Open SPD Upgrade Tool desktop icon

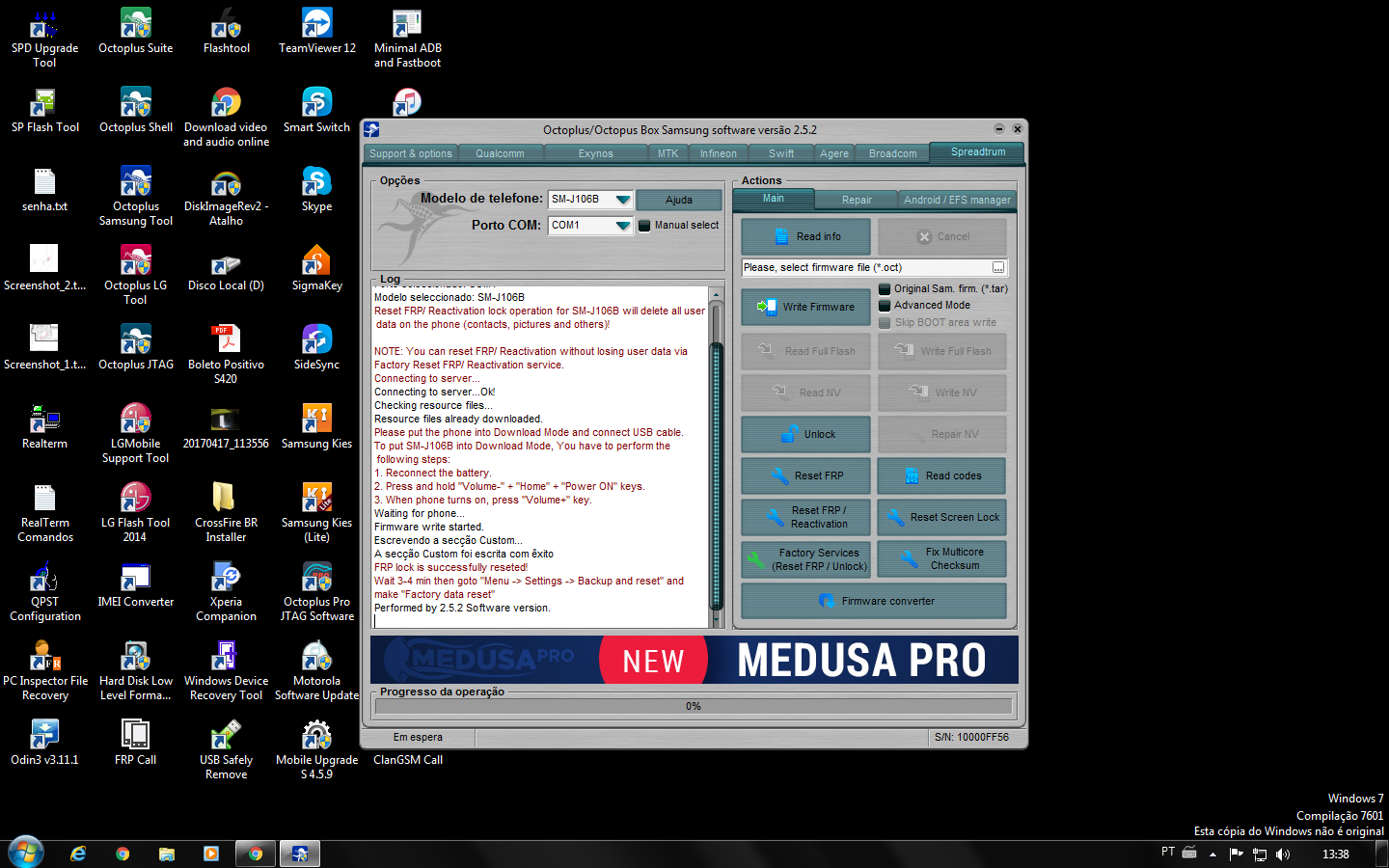pyautogui.click(x=44, y=40)
